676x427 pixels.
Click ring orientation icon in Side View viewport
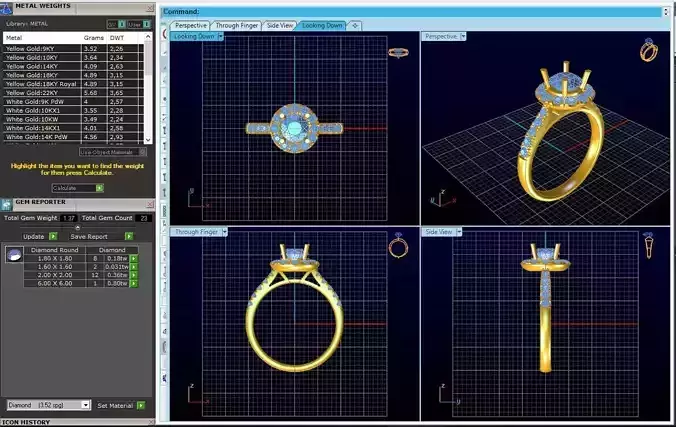[648, 245]
